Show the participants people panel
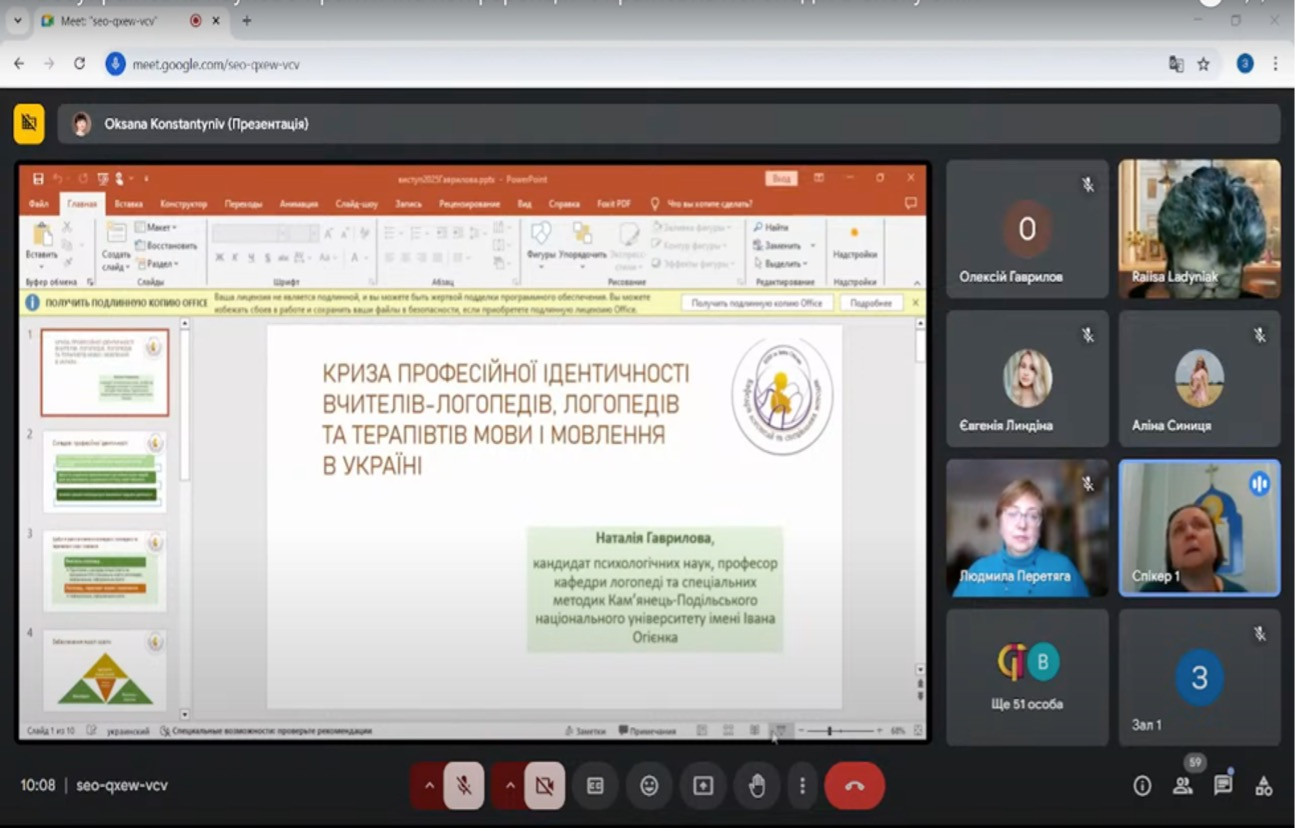The height and width of the screenshot is (831, 1298). click(1183, 786)
